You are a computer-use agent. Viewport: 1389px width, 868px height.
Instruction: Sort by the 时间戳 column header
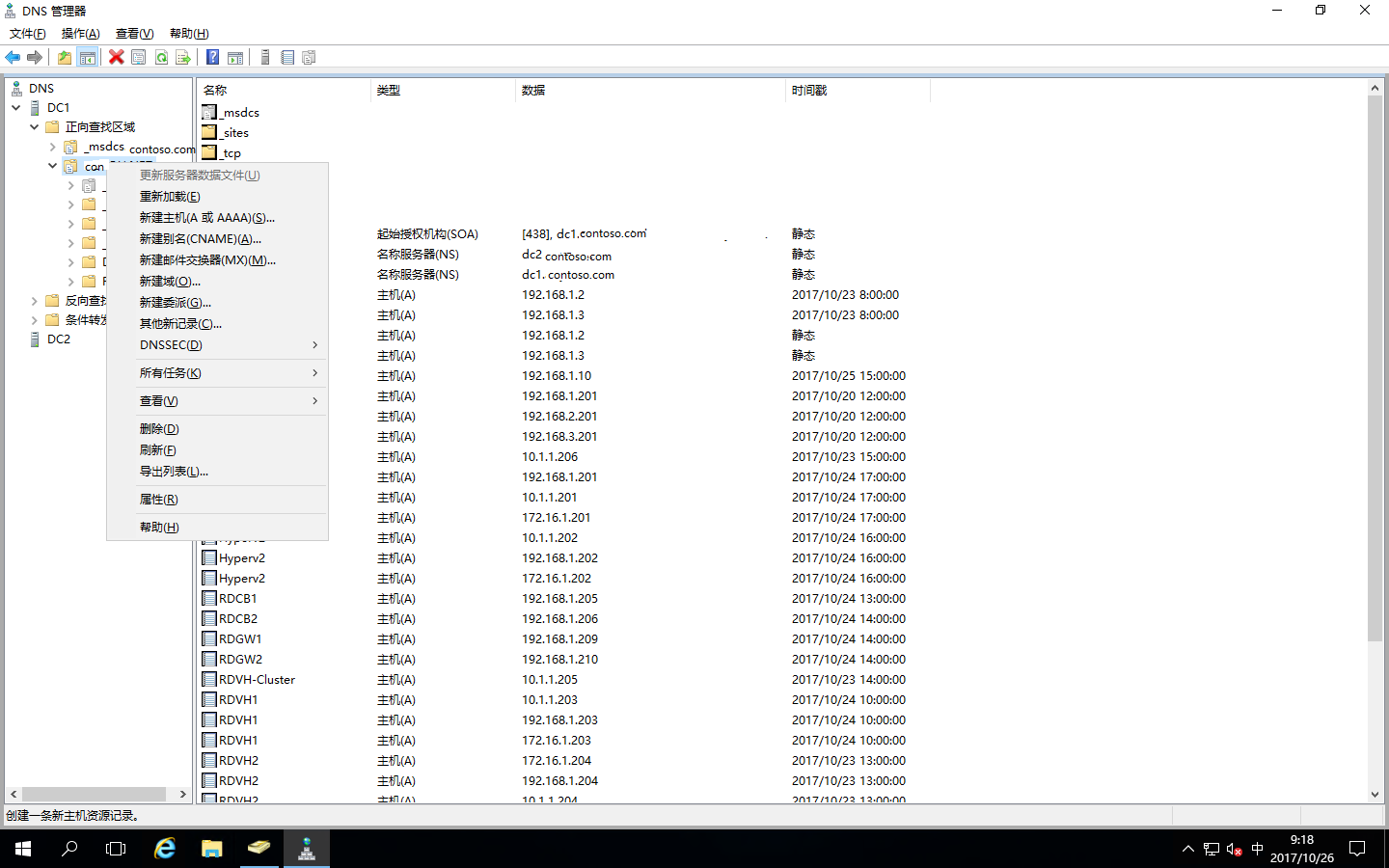tap(858, 91)
